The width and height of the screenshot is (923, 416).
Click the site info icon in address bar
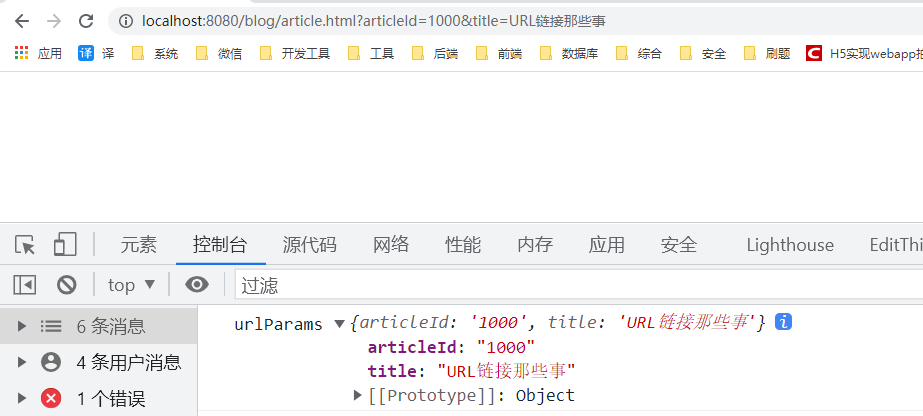click(126, 22)
